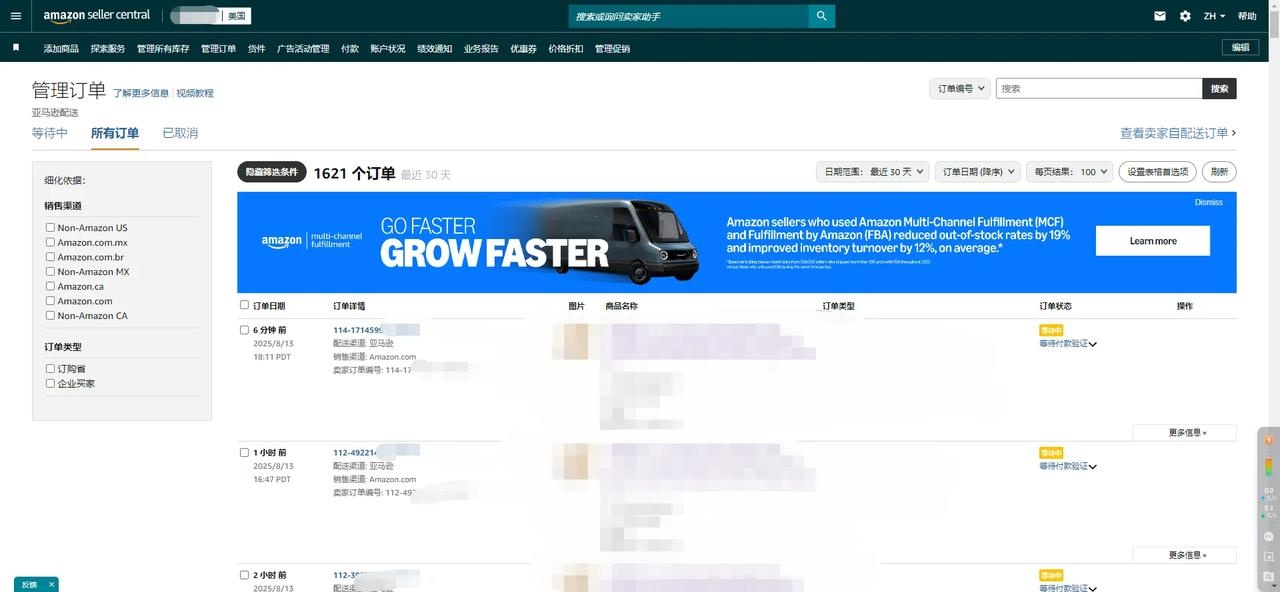
Task: Open 业务报告 in navigation bar
Action: (x=481, y=48)
